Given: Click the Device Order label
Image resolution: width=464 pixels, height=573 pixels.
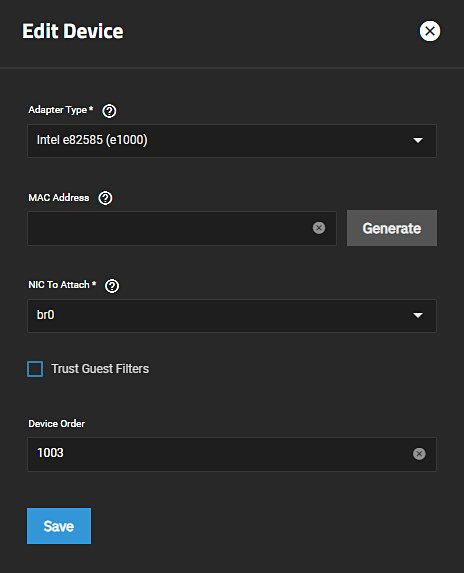Looking at the screenshot, I should 57,424.
